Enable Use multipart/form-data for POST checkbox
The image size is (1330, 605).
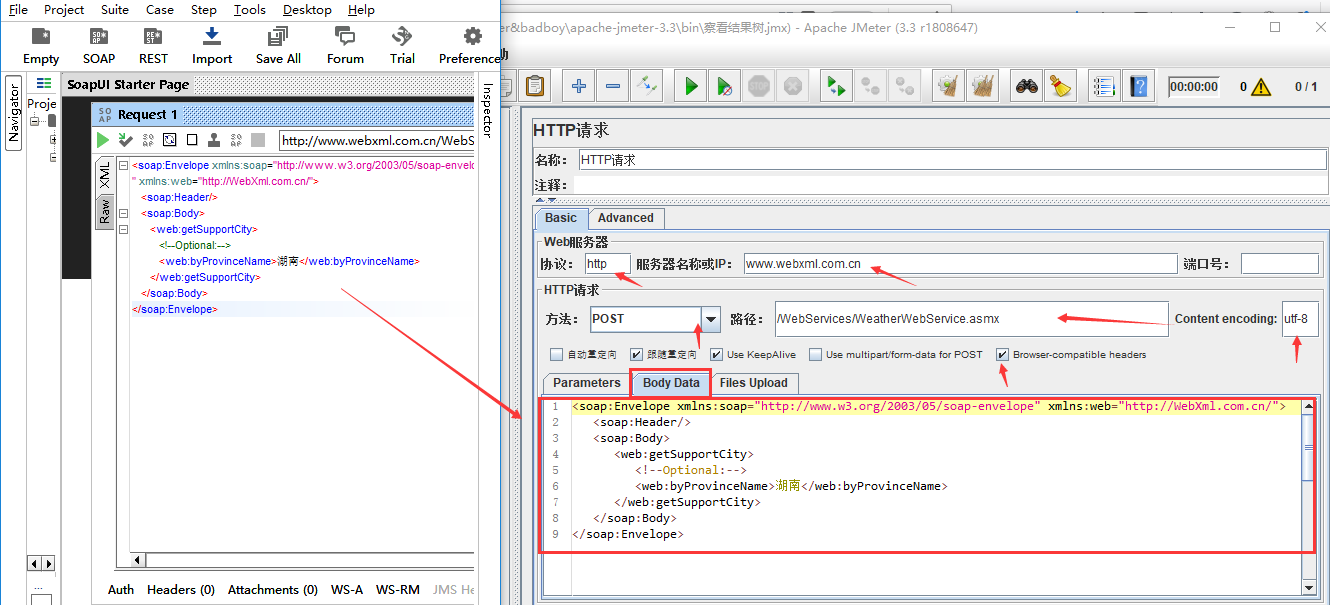point(815,355)
